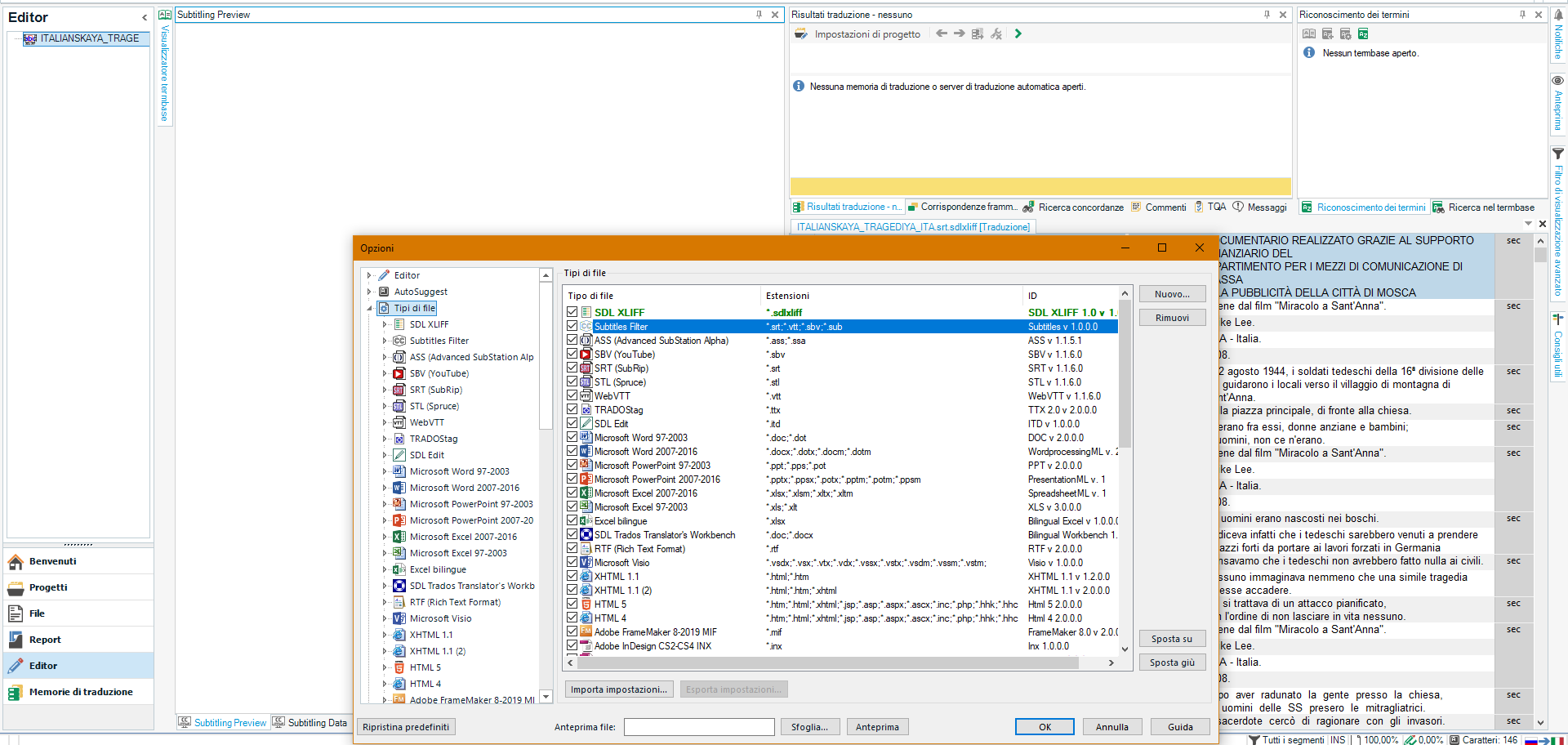This screenshot has height=745, width=1568.
Task: Switch to Ricerca nel termbase tab
Action: [x=1484, y=207]
